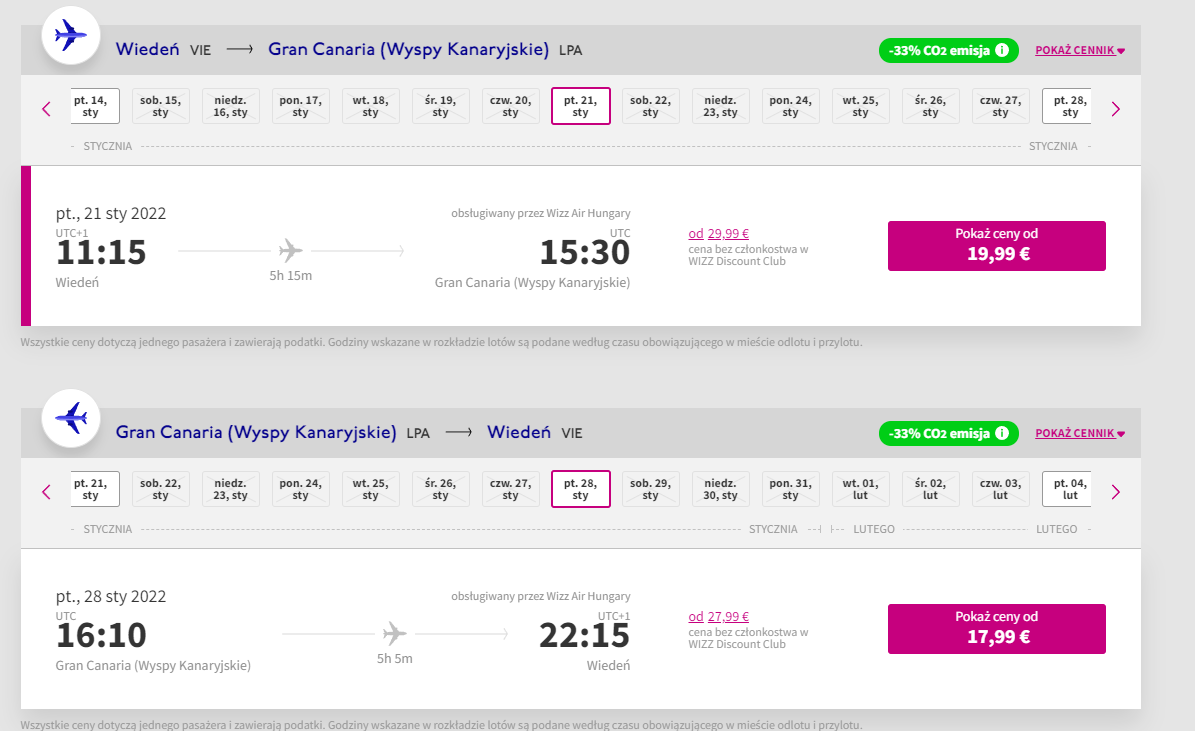
Task: Select outbound date sob. 22, sty
Action: coord(651,106)
